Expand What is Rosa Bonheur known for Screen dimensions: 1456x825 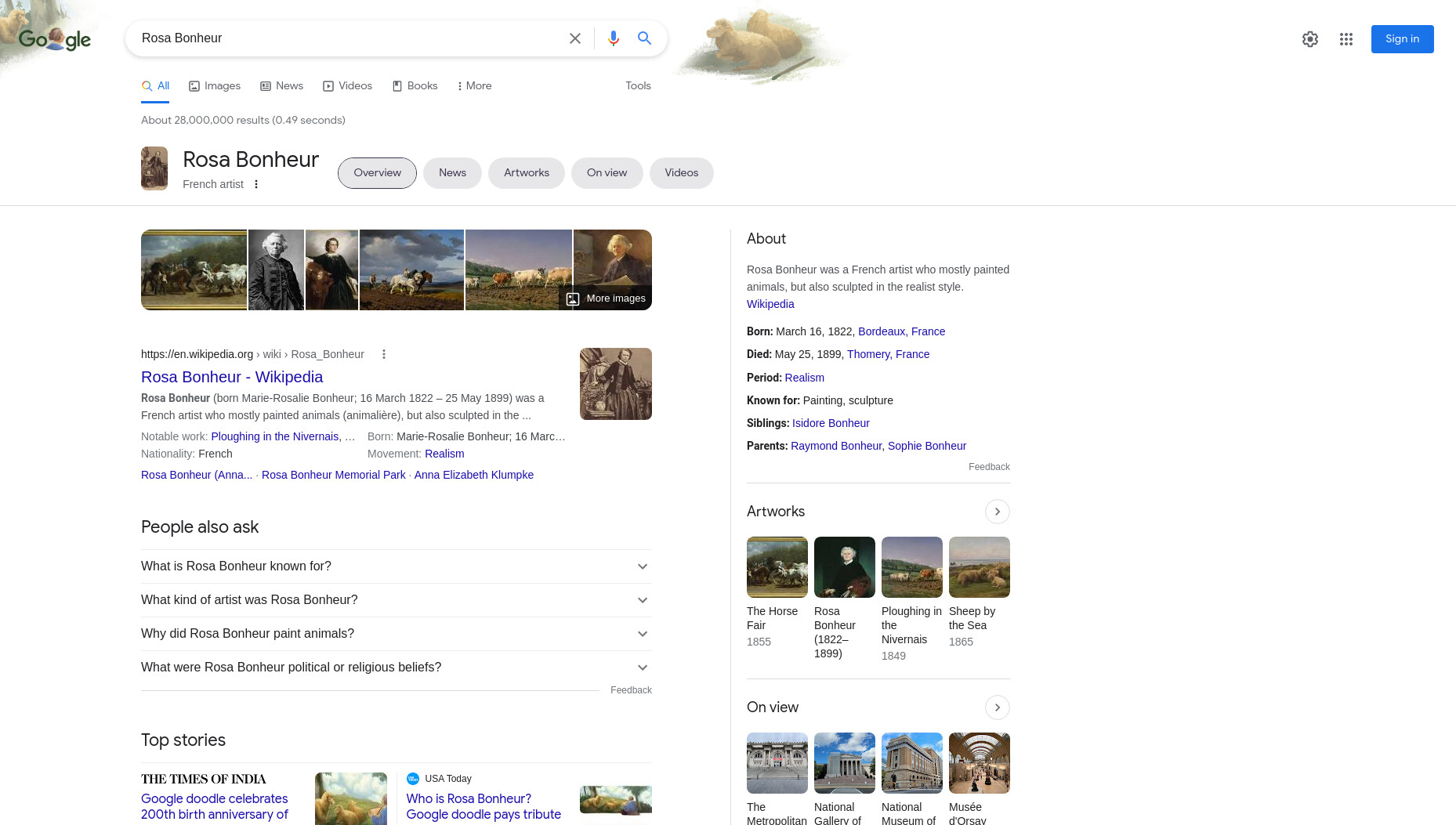(397, 566)
